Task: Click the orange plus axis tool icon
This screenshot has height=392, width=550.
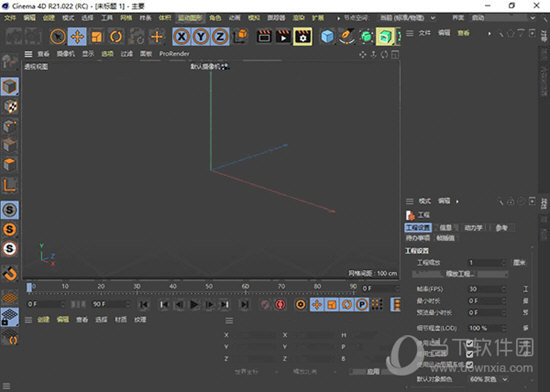Action: coord(157,37)
